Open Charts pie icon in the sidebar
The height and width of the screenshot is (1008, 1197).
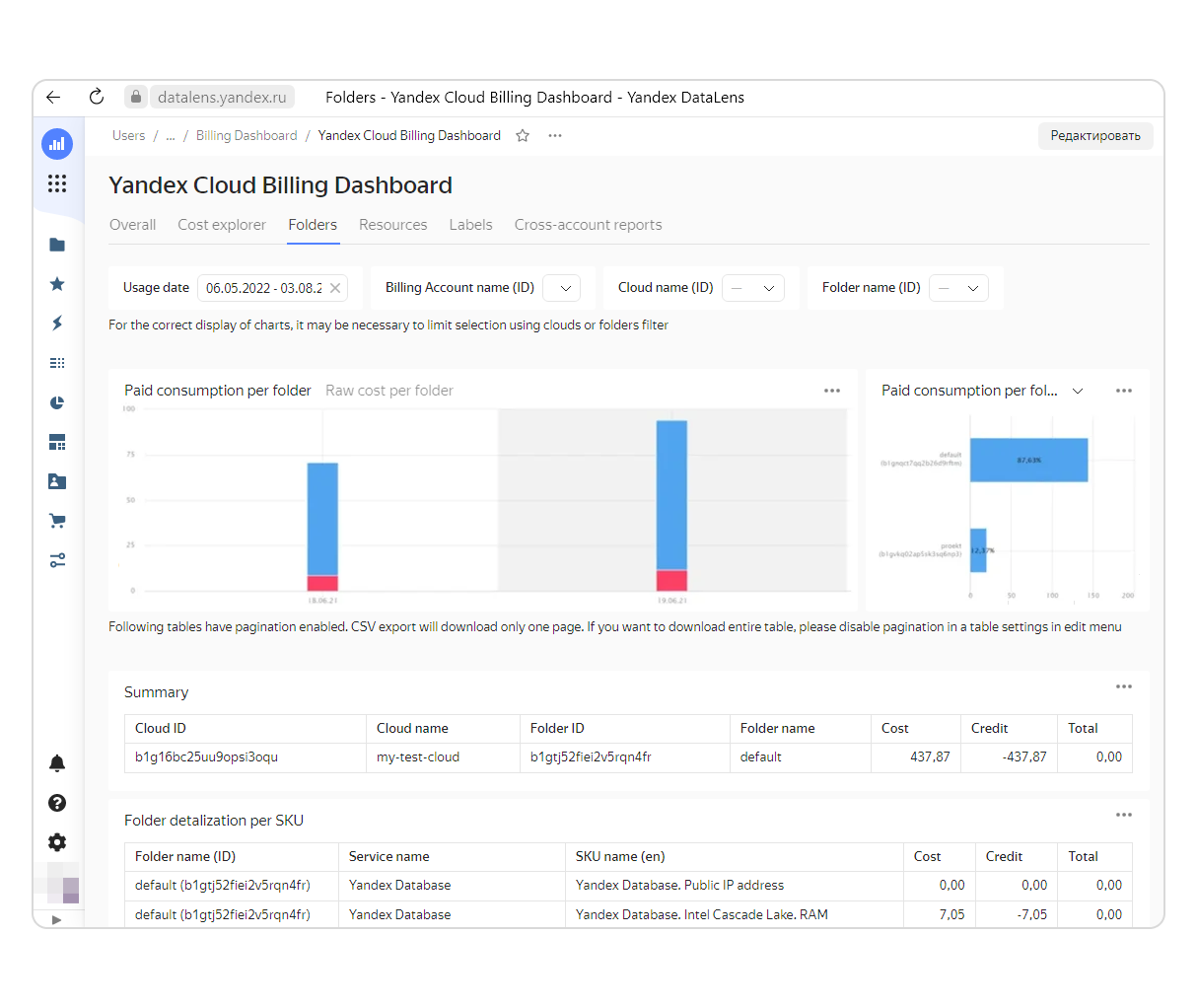coord(57,402)
